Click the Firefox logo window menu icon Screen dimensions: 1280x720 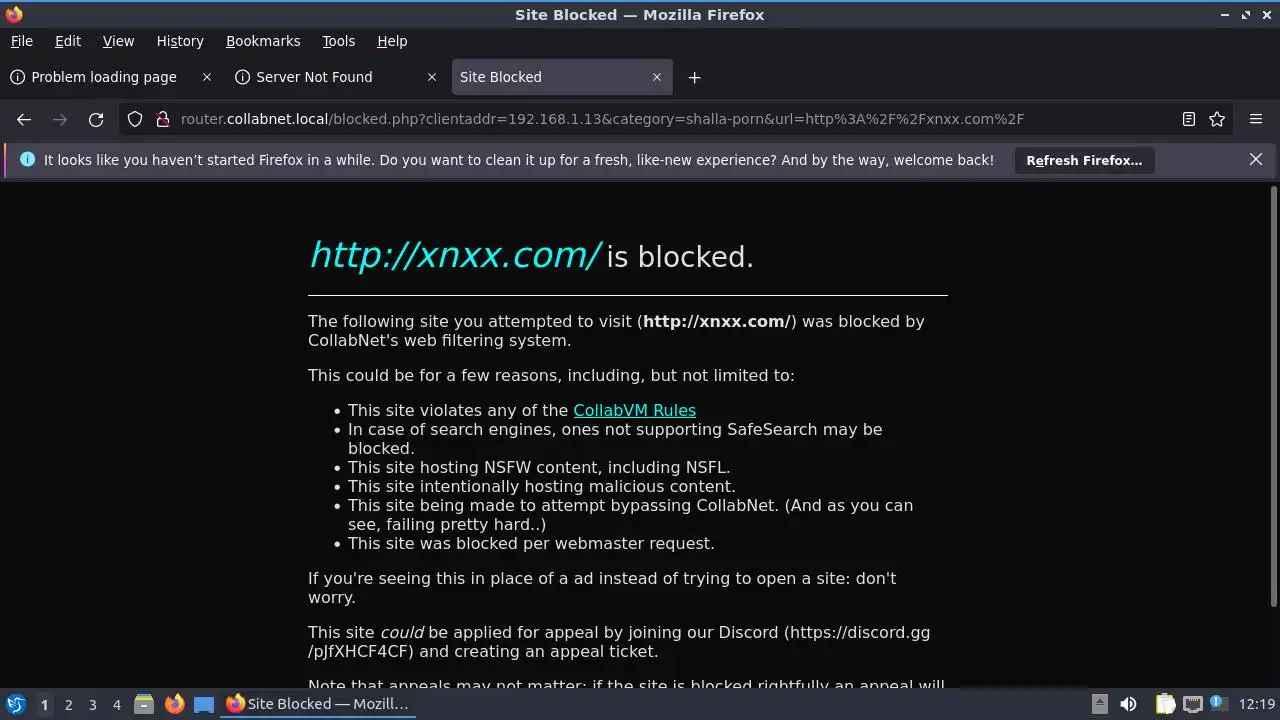[13, 14]
